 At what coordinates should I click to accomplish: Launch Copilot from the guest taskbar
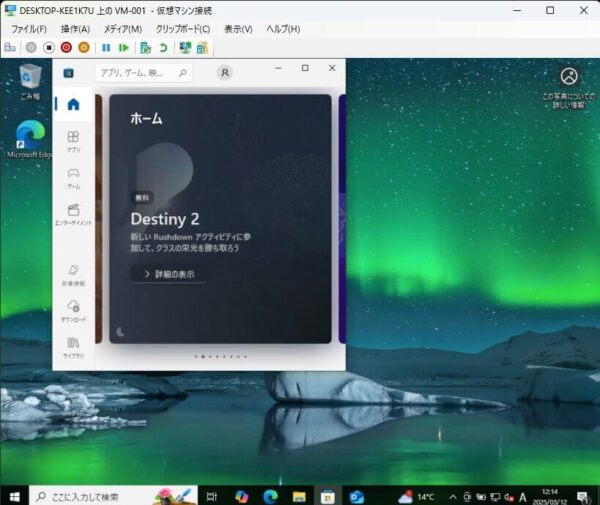(241, 497)
